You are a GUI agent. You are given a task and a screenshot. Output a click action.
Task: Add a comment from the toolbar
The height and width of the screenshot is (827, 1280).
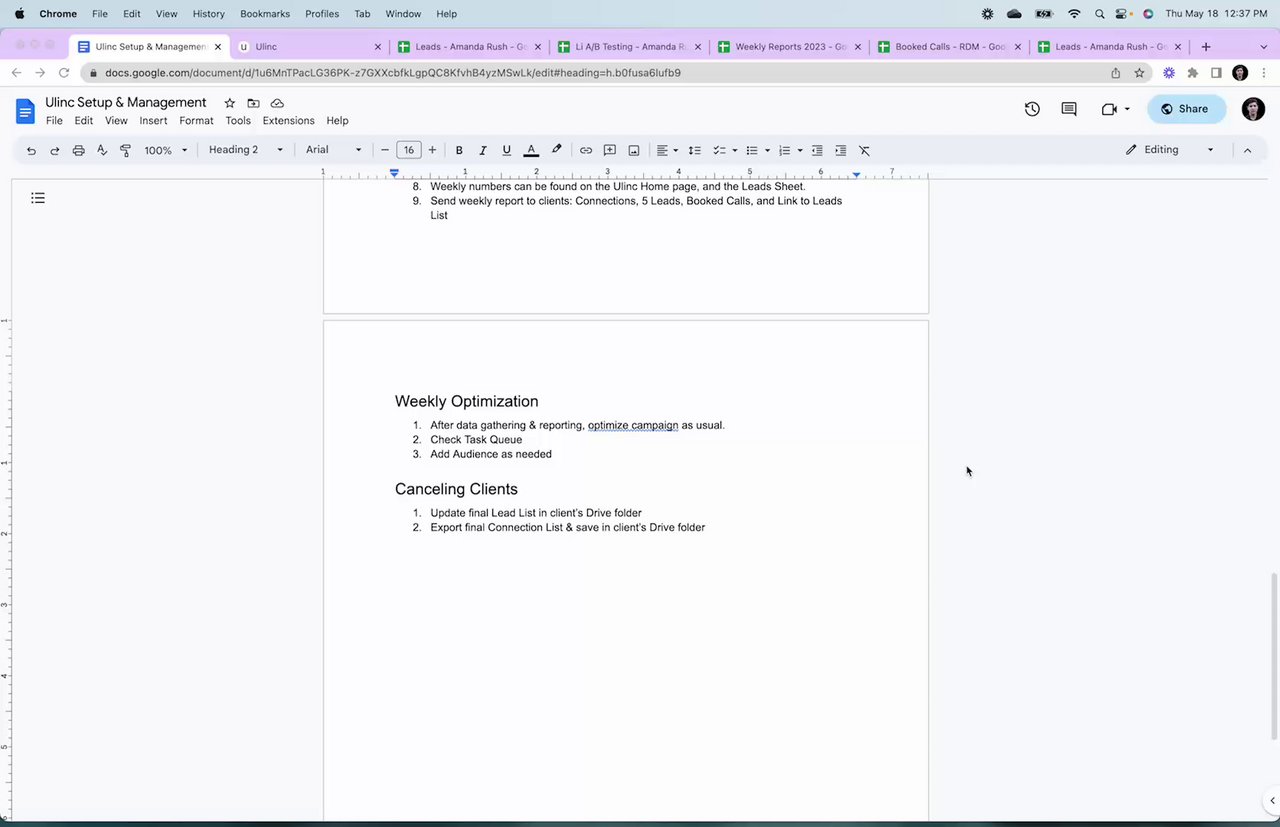coord(610,150)
